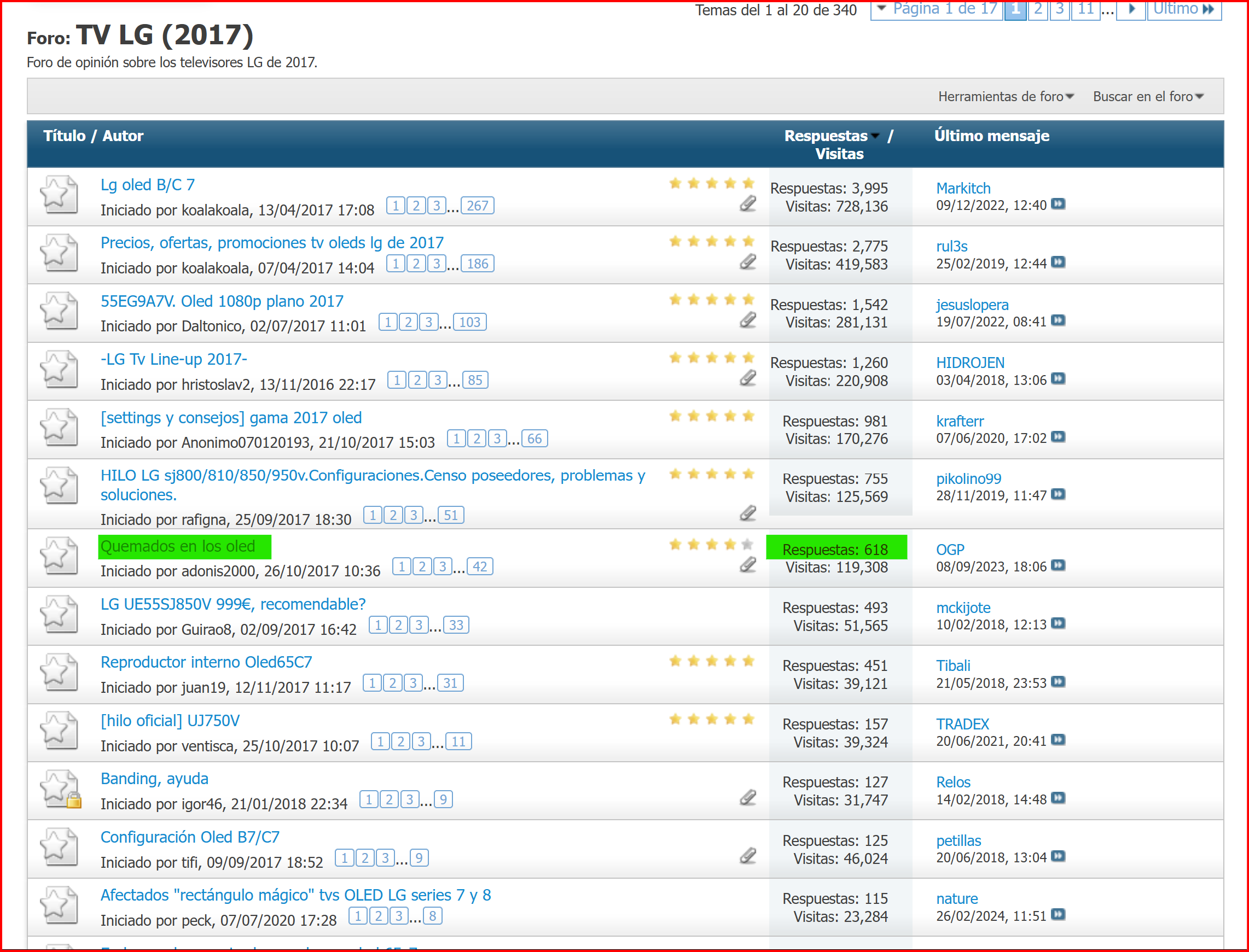Expand Buscar en el foro menu
1249x952 pixels.
click(1147, 97)
